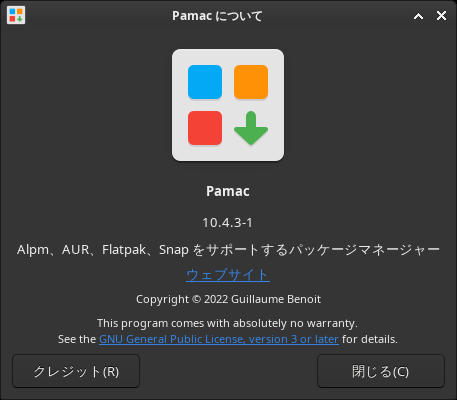The image size is (457, 400).
Task: Click the large Pamac application logo
Action: (228, 105)
